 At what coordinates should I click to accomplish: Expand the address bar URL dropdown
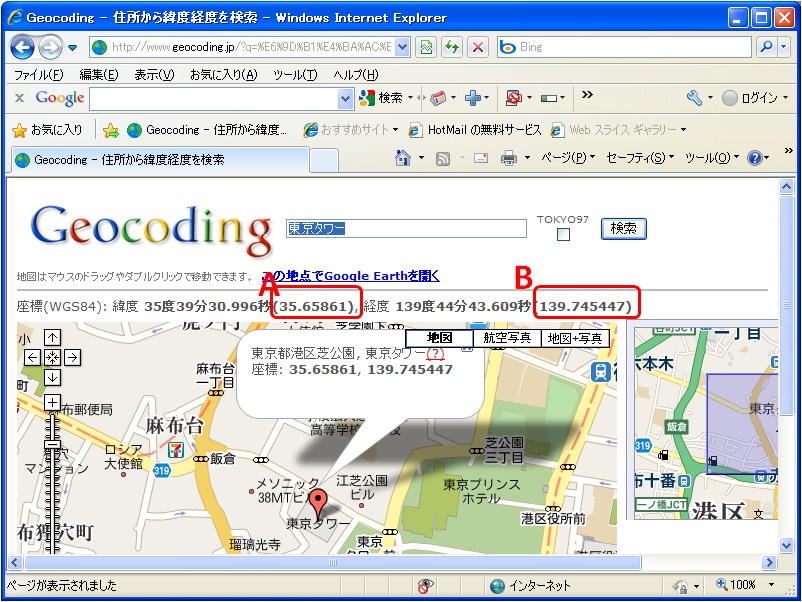[403, 47]
